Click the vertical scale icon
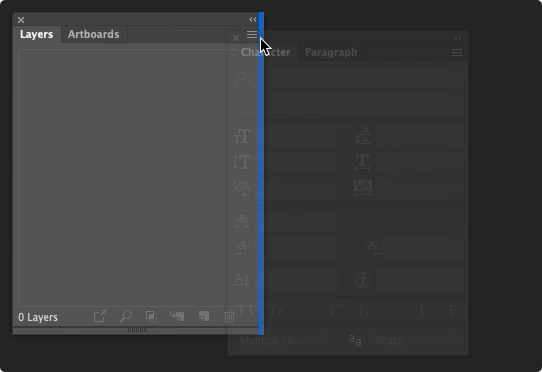 point(242,162)
